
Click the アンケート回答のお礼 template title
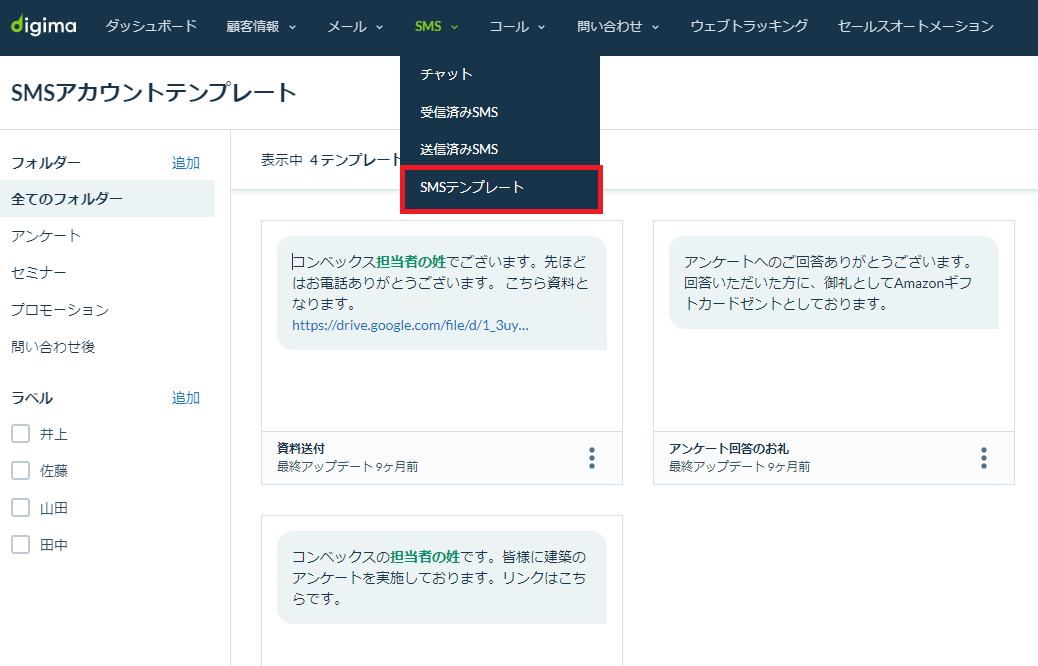coord(729,448)
